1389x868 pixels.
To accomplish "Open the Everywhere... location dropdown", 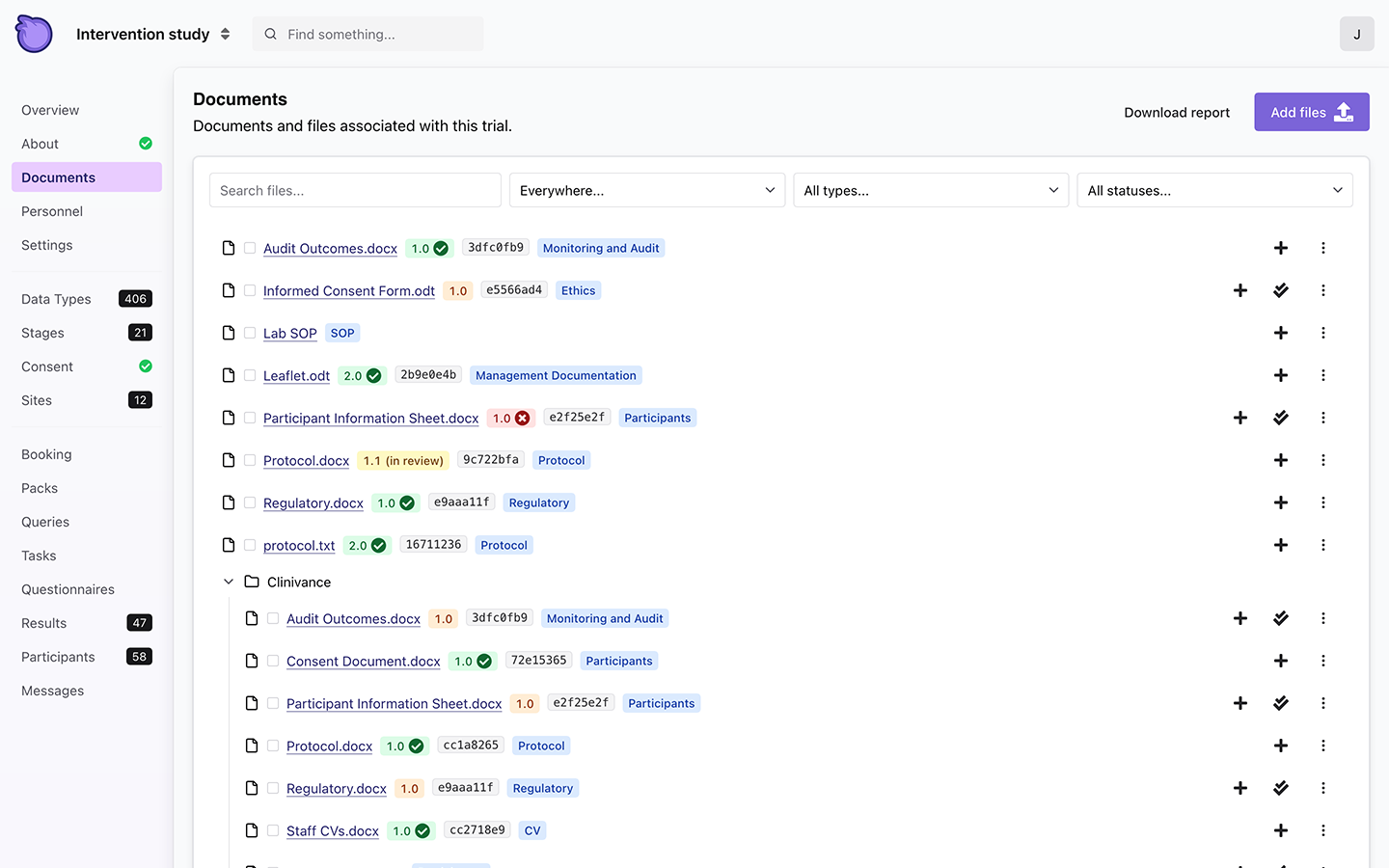I will coord(647,190).
